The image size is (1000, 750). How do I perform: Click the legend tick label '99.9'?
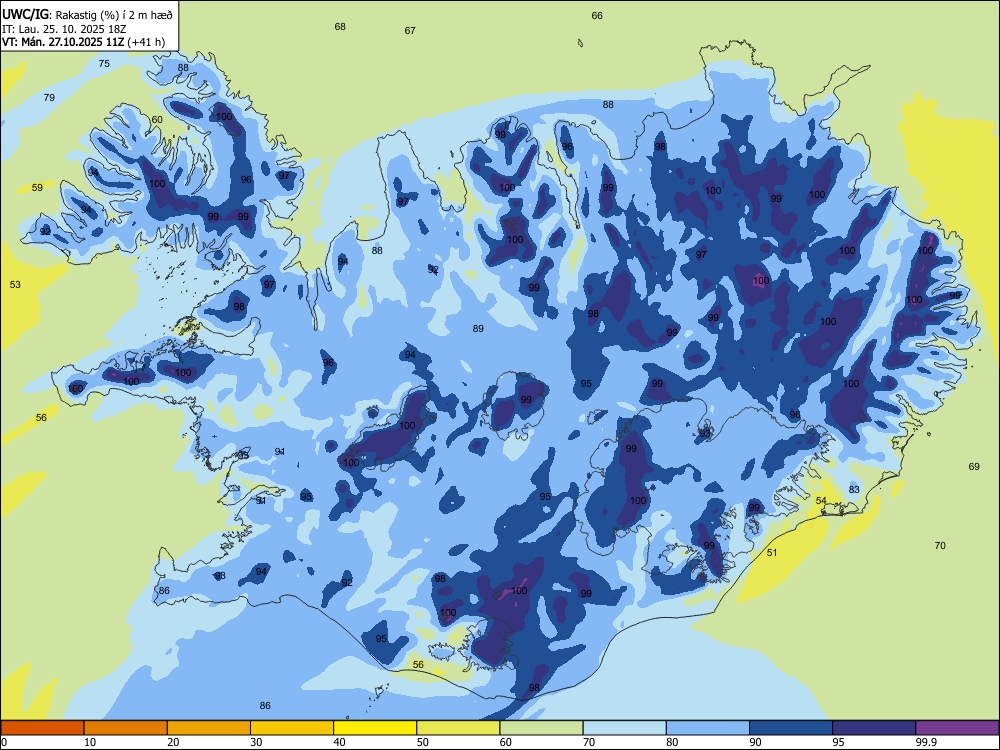pos(926,742)
